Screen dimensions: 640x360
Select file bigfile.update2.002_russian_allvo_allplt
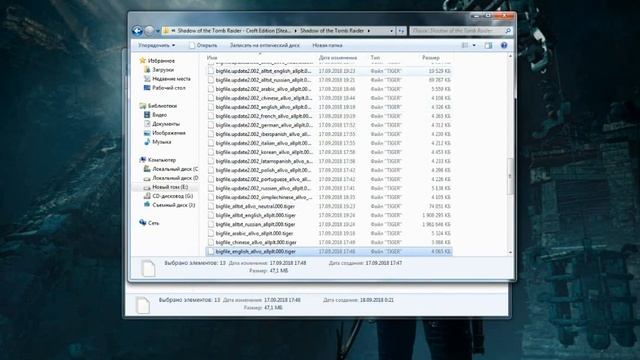point(329,188)
